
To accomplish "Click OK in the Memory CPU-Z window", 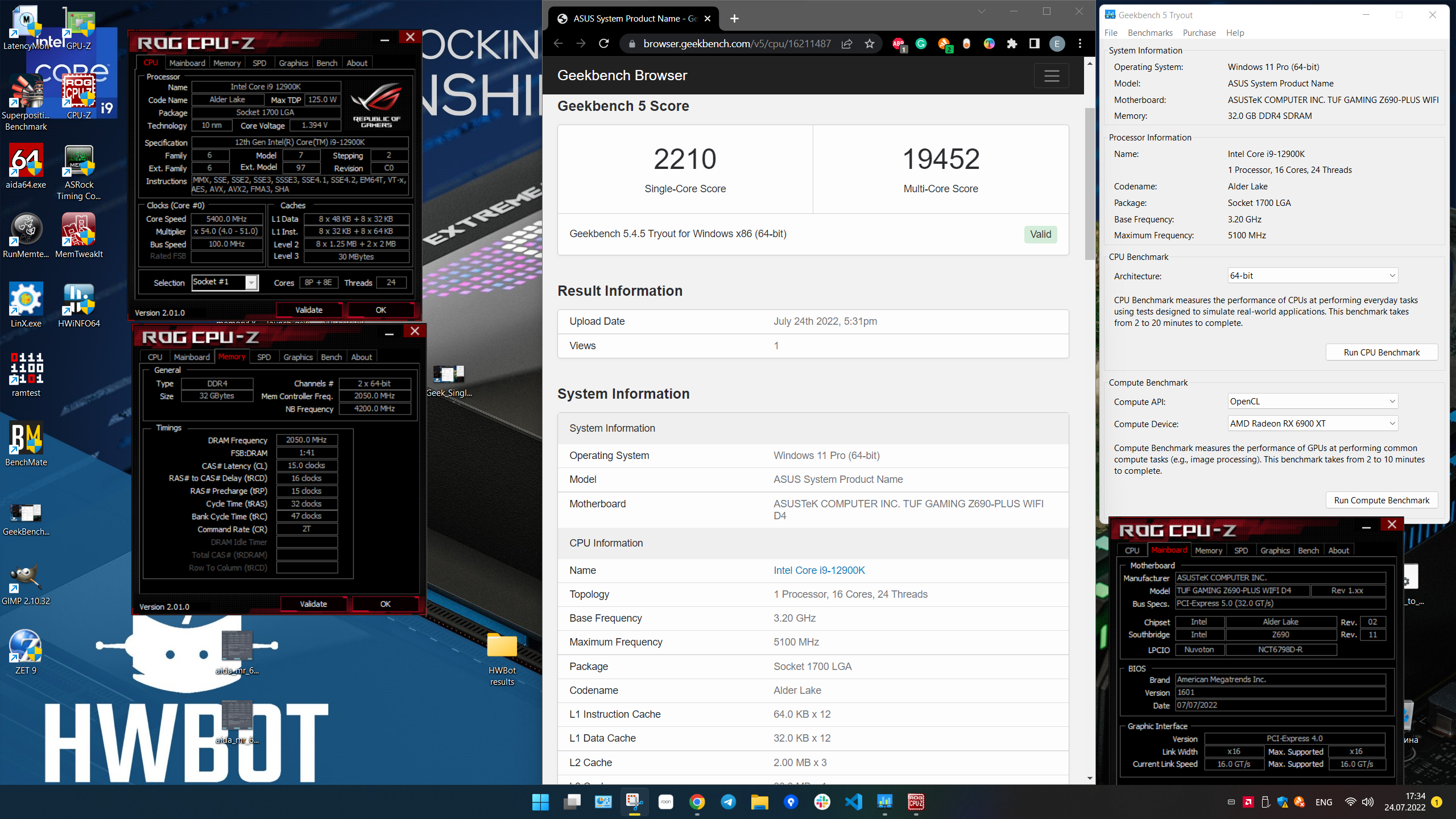I will 385,604.
